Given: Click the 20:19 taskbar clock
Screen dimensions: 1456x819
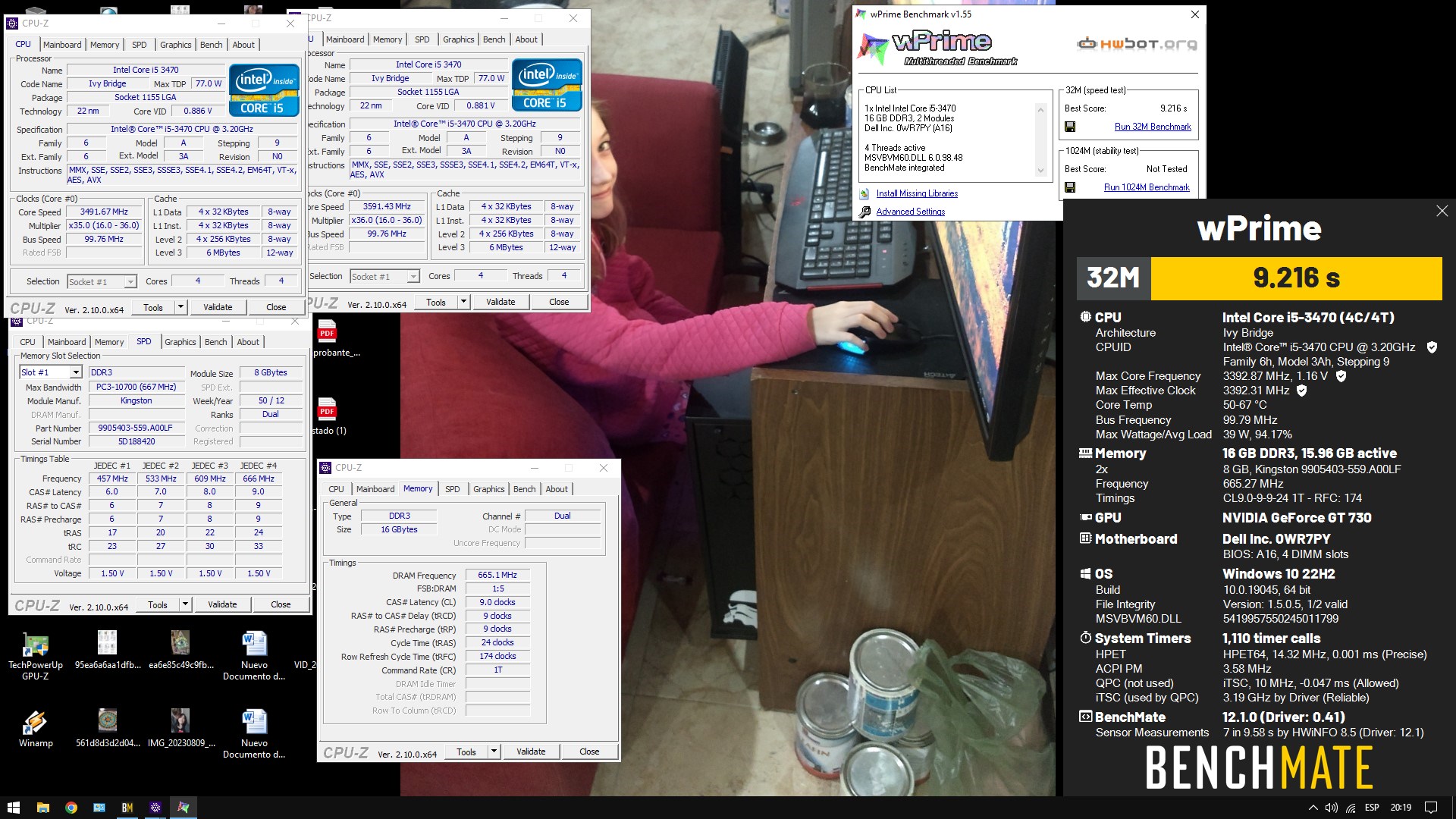Looking at the screenshot, I should pos(1401,808).
